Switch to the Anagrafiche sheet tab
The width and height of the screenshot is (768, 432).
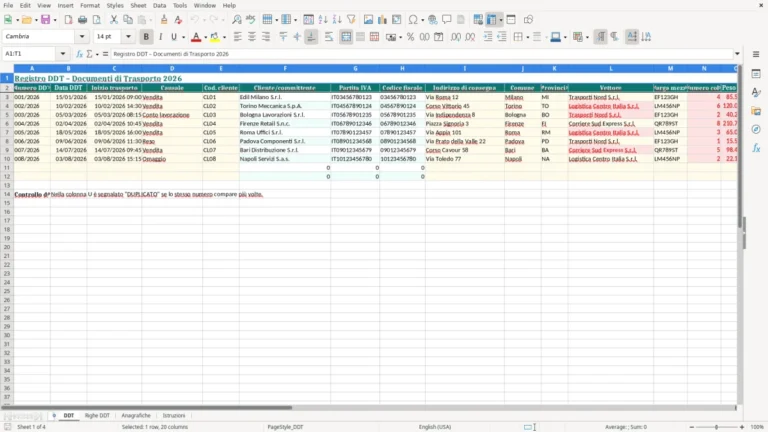[x=136, y=415]
